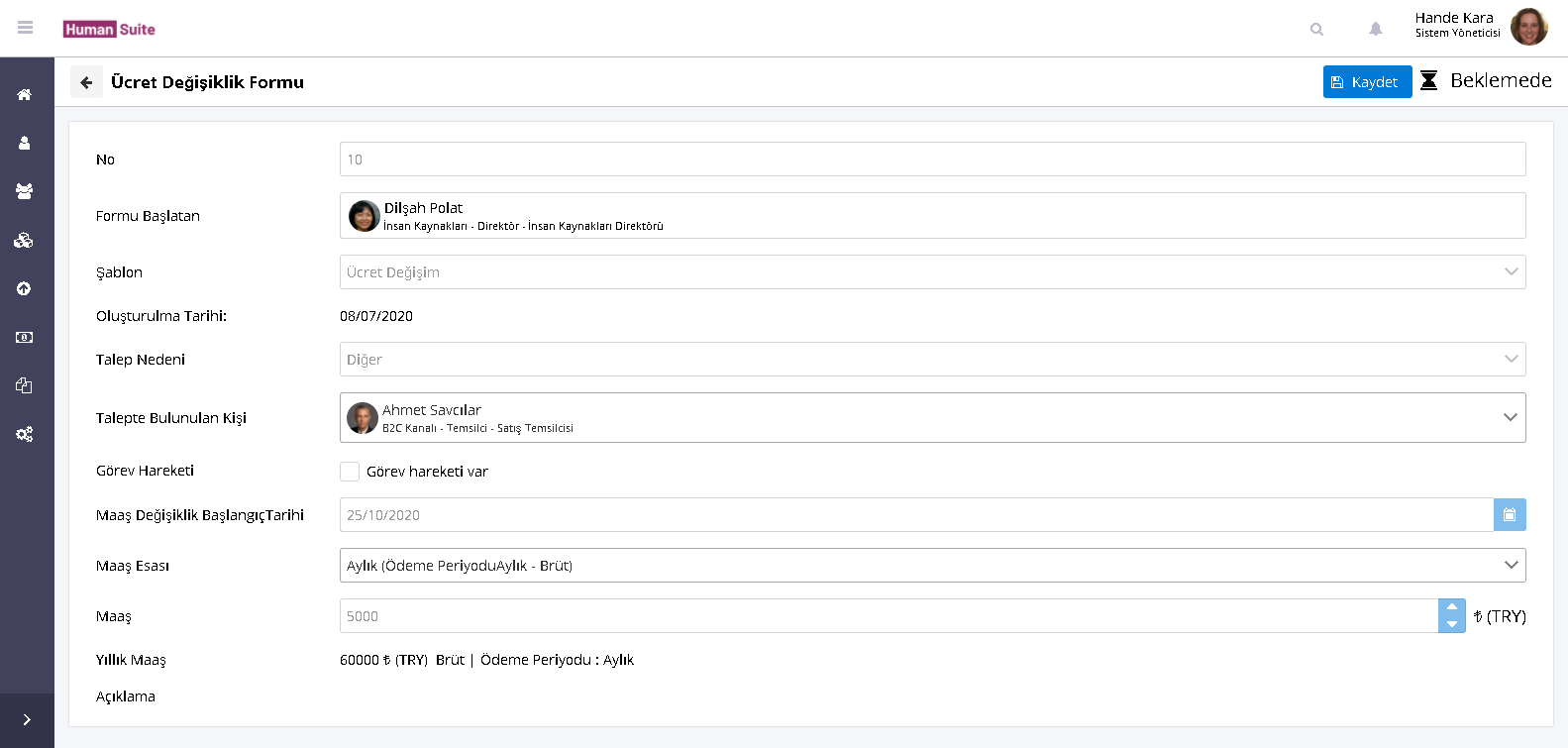Viewport: 1568px width, 748px height.
Task: Go to home in the sidebar
Action: click(x=25, y=95)
